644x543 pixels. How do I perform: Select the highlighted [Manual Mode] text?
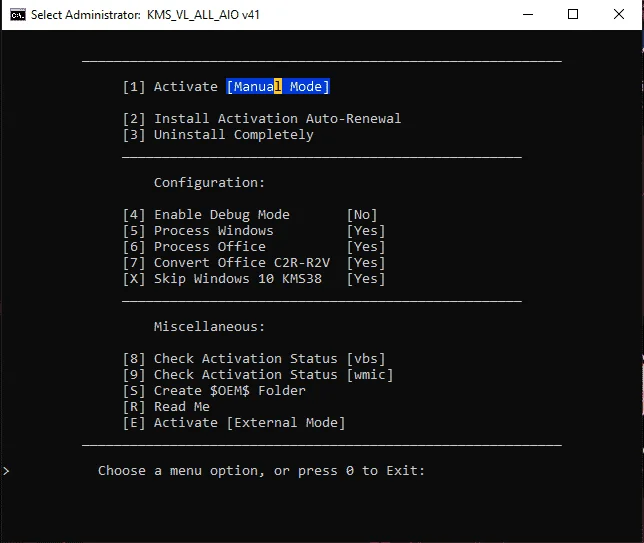coord(278,87)
